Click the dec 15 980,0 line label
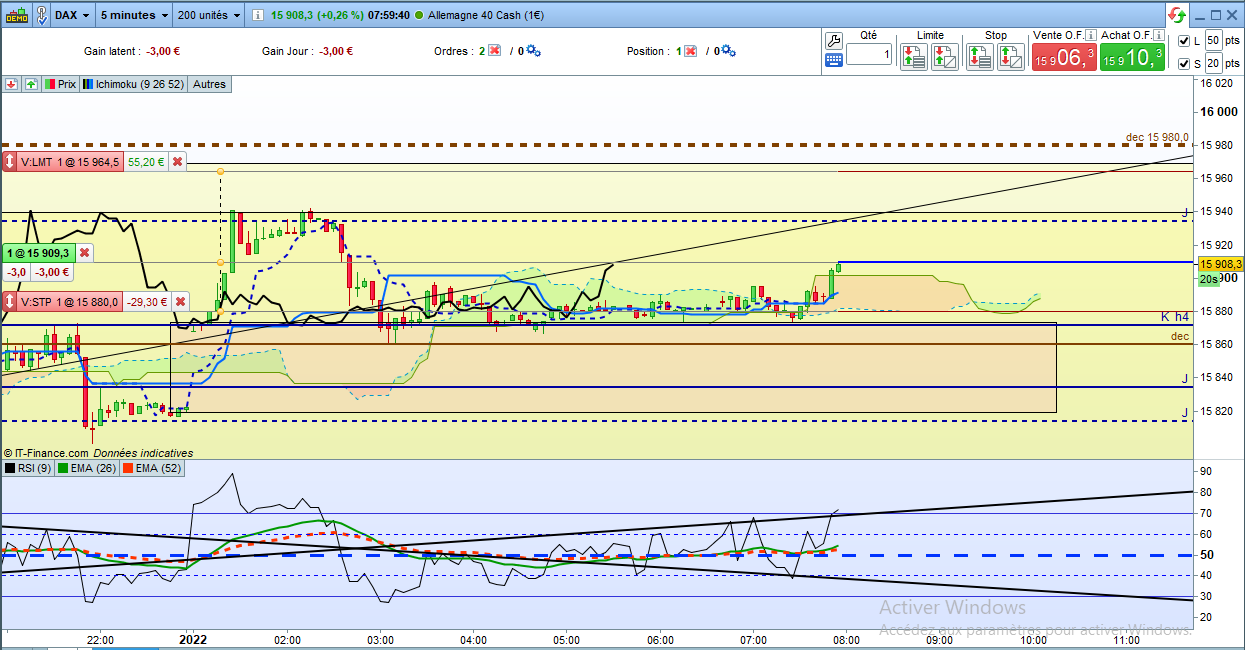The image size is (1245, 650). (1157, 138)
